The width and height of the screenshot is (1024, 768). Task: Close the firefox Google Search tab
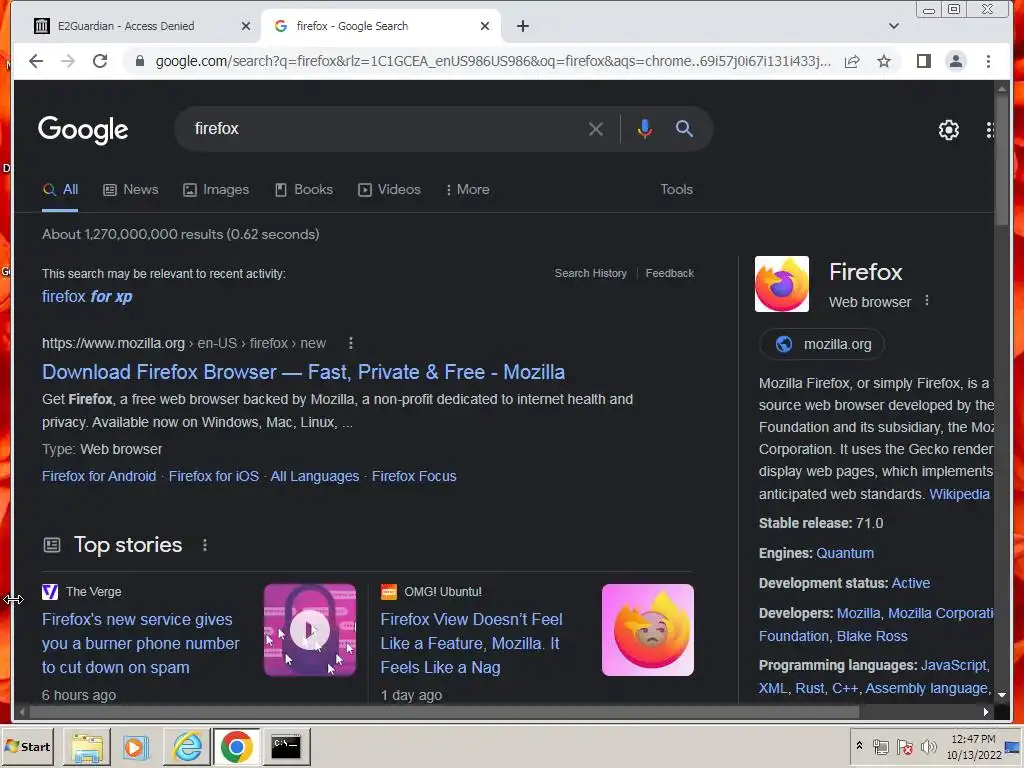(x=485, y=26)
